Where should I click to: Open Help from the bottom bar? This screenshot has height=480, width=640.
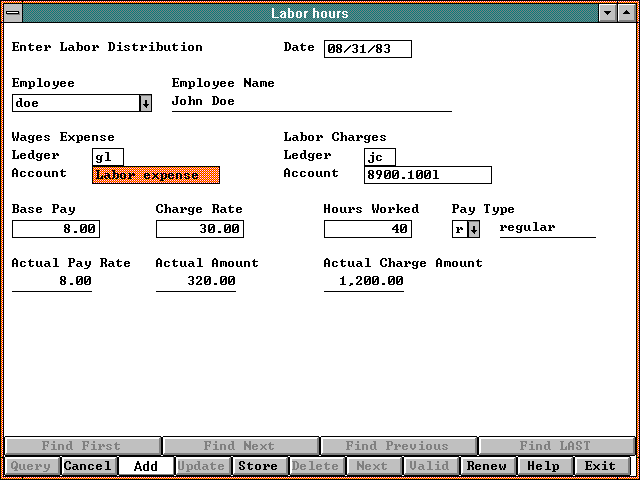(543, 466)
